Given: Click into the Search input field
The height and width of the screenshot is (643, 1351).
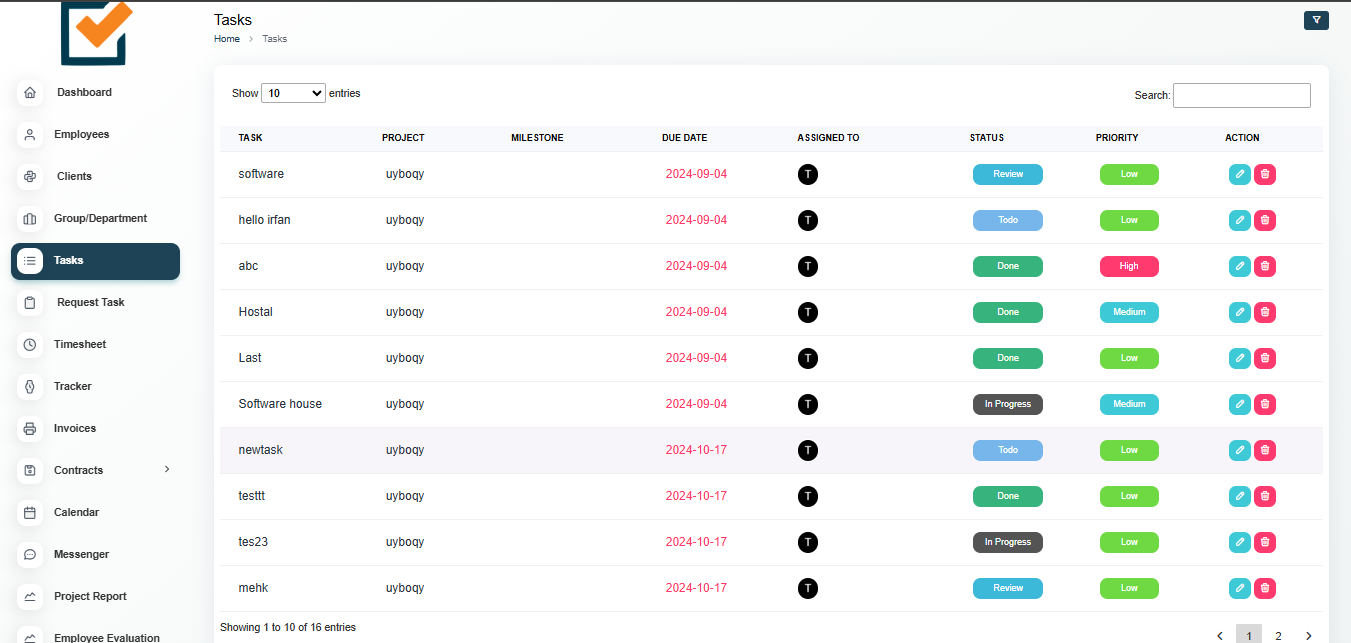Looking at the screenshot, I should 1241,95.
